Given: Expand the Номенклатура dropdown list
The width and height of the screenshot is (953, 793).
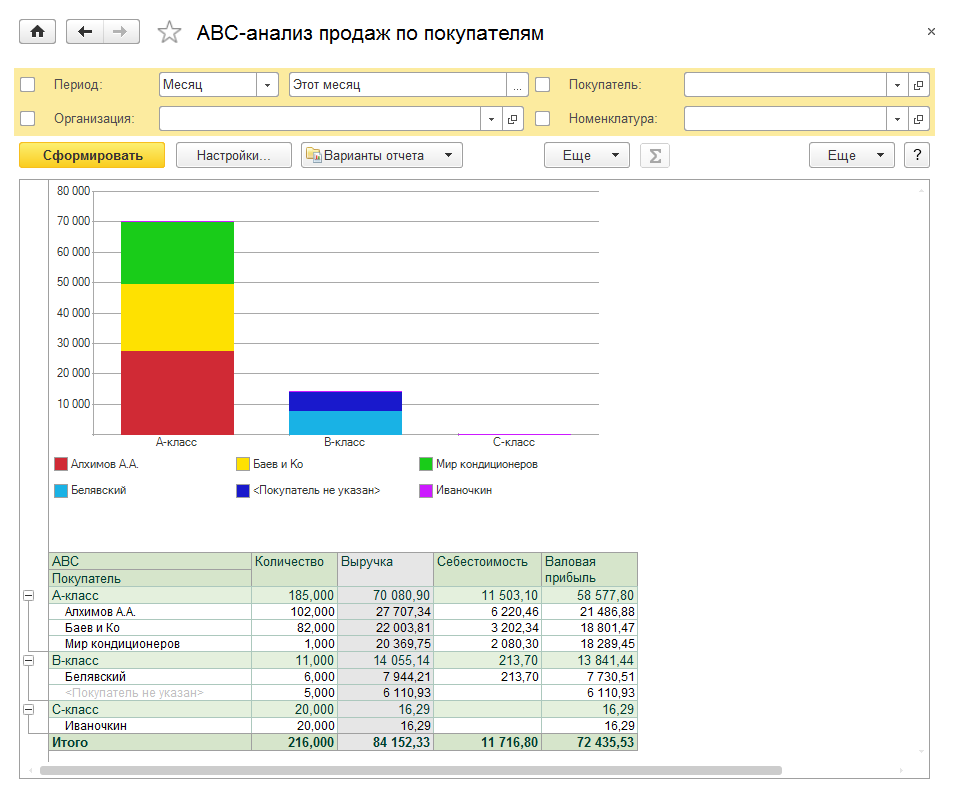Looking at the screenshot, I should tap(896, 119).
